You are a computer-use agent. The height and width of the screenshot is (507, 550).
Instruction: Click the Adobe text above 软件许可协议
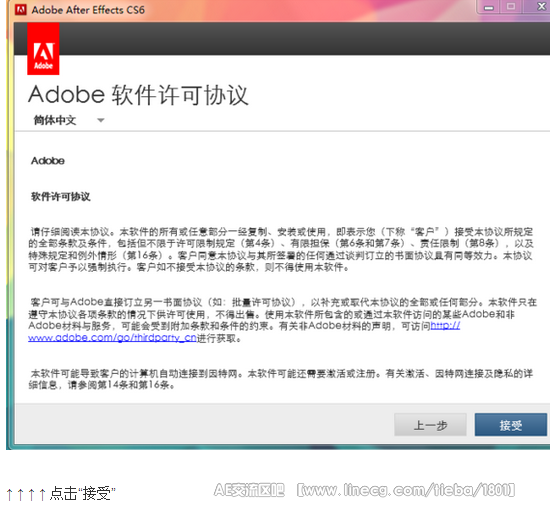pos(48,161)
